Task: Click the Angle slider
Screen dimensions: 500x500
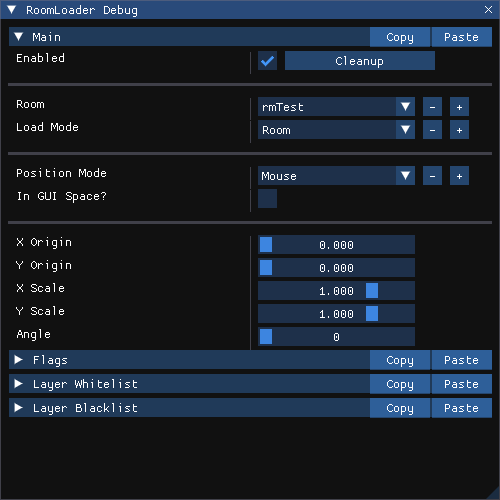Action: [336, 337]
